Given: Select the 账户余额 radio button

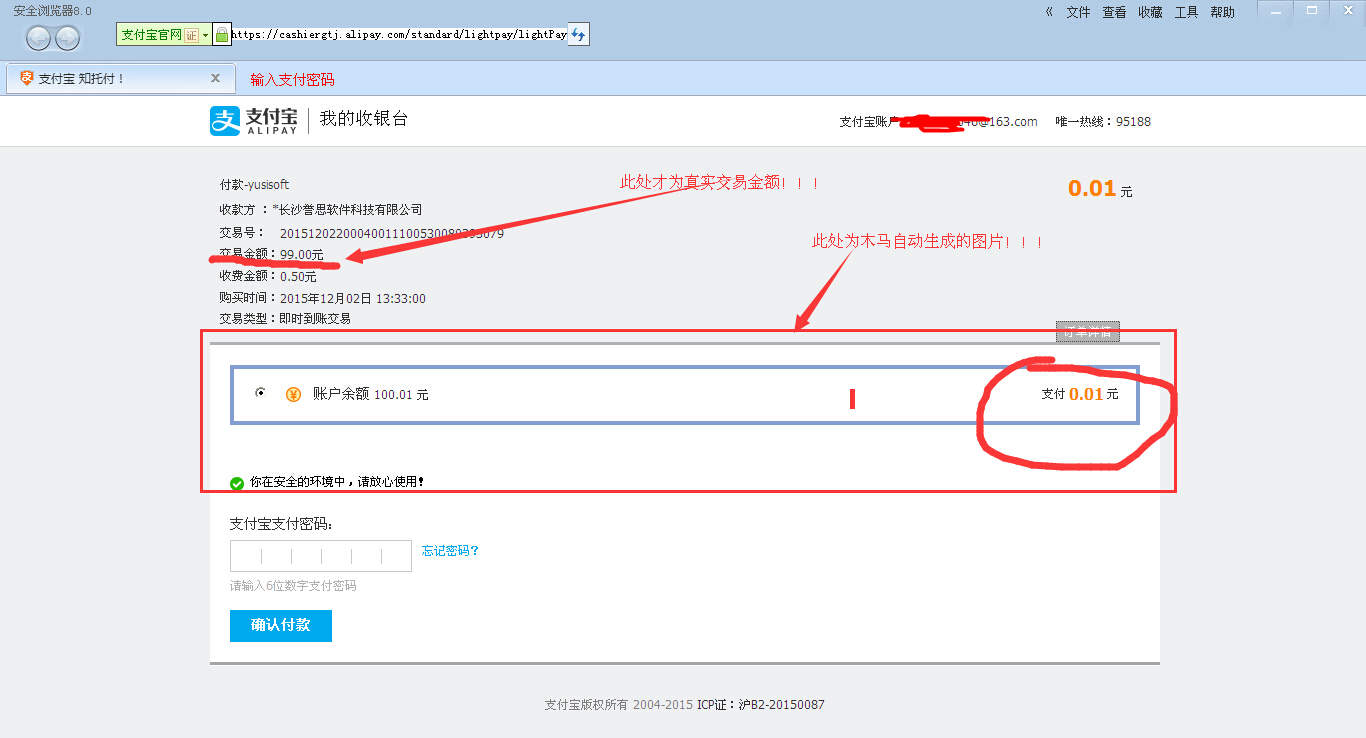Looking at the screenshot, I should (x=261, y=393).
